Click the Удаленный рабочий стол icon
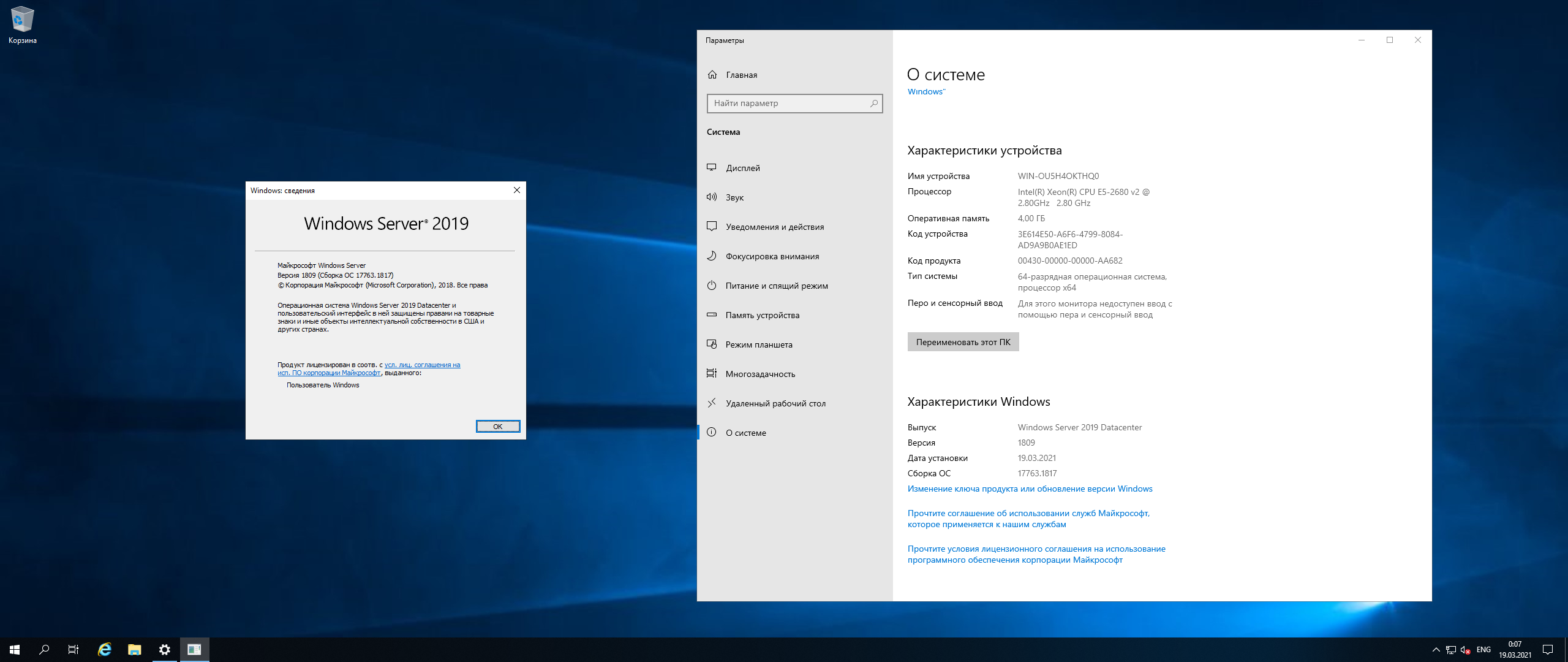 [x=712, y=403]
